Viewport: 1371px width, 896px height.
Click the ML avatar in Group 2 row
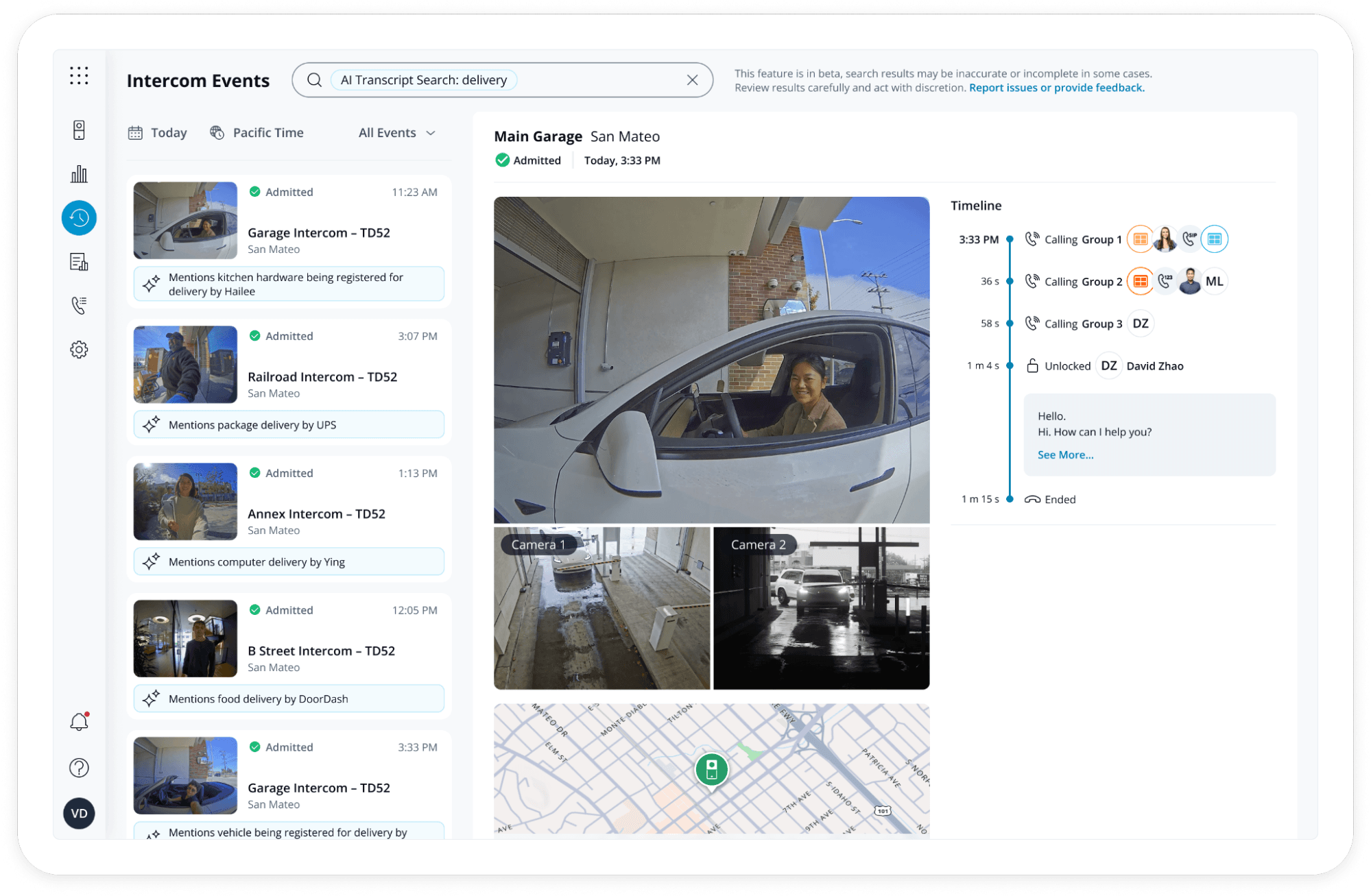[1214, 280]
